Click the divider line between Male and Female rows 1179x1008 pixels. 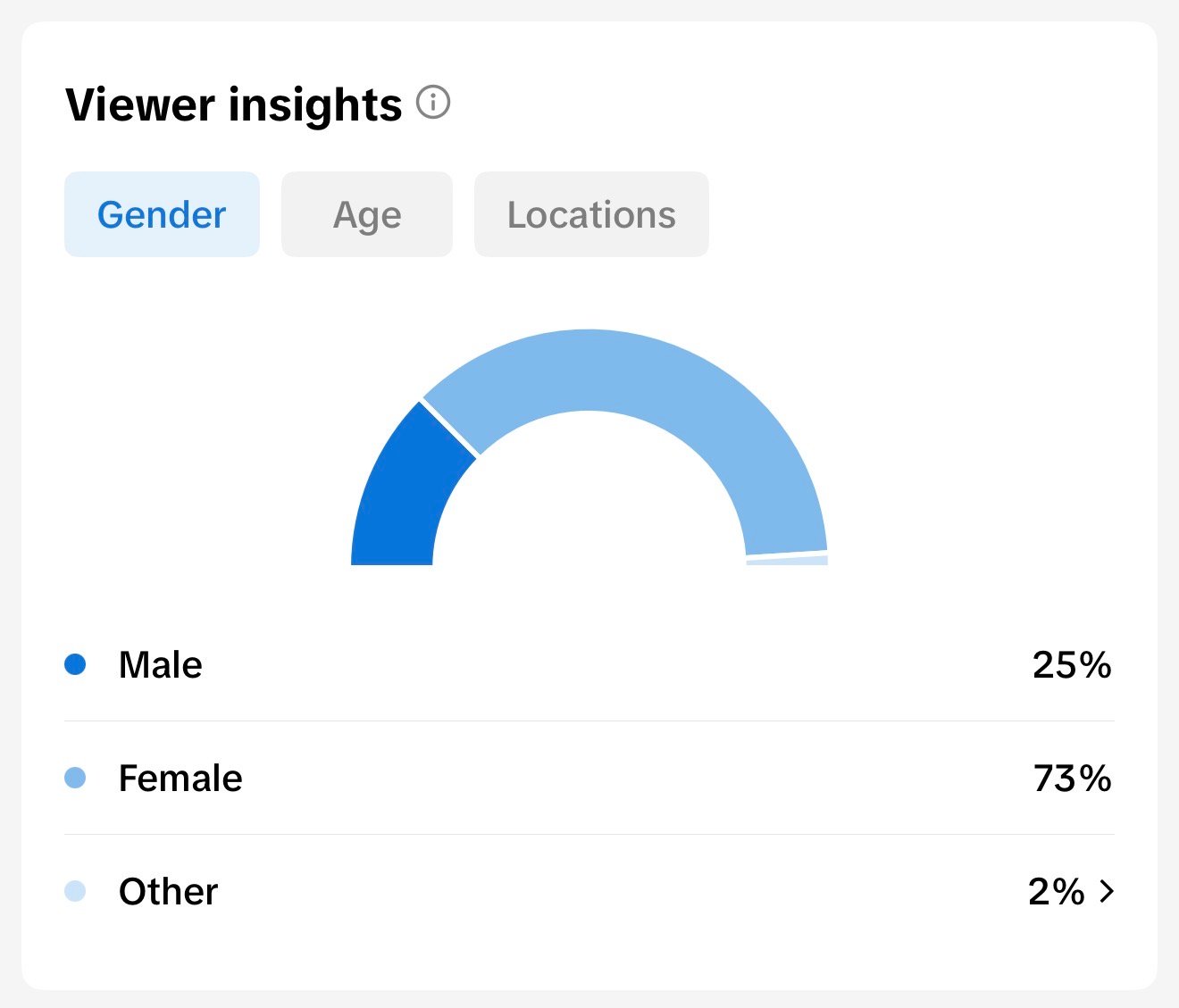point(589,721)
